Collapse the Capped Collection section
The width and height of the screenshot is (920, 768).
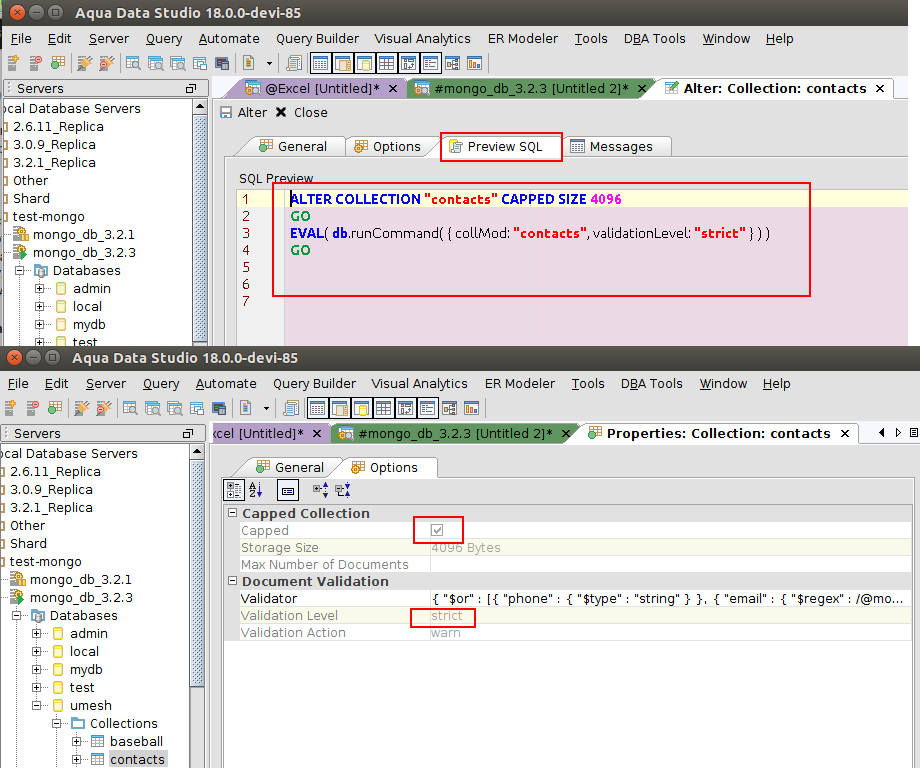(x=232, y=513)
